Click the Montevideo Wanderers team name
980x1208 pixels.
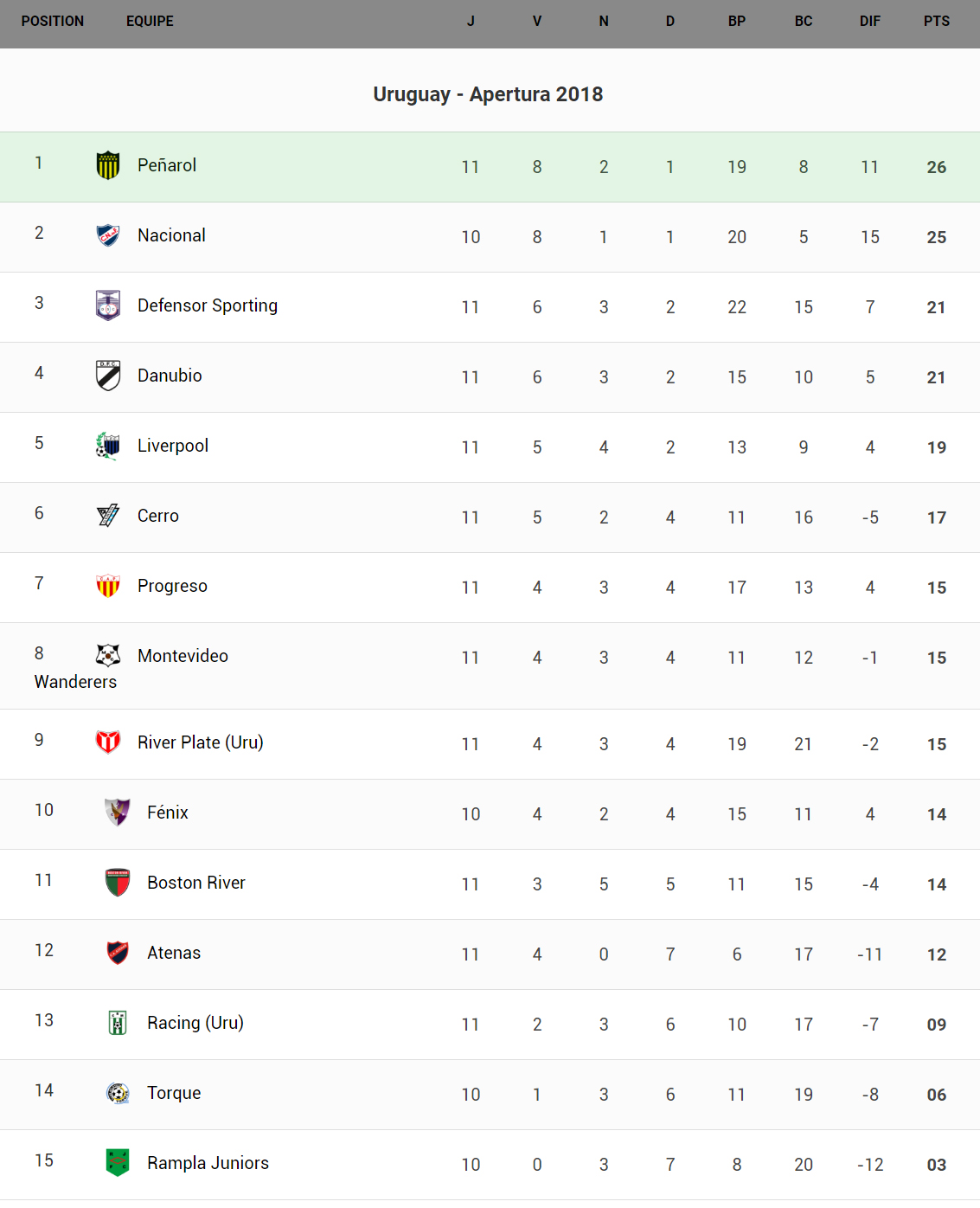tap(183, 656)
